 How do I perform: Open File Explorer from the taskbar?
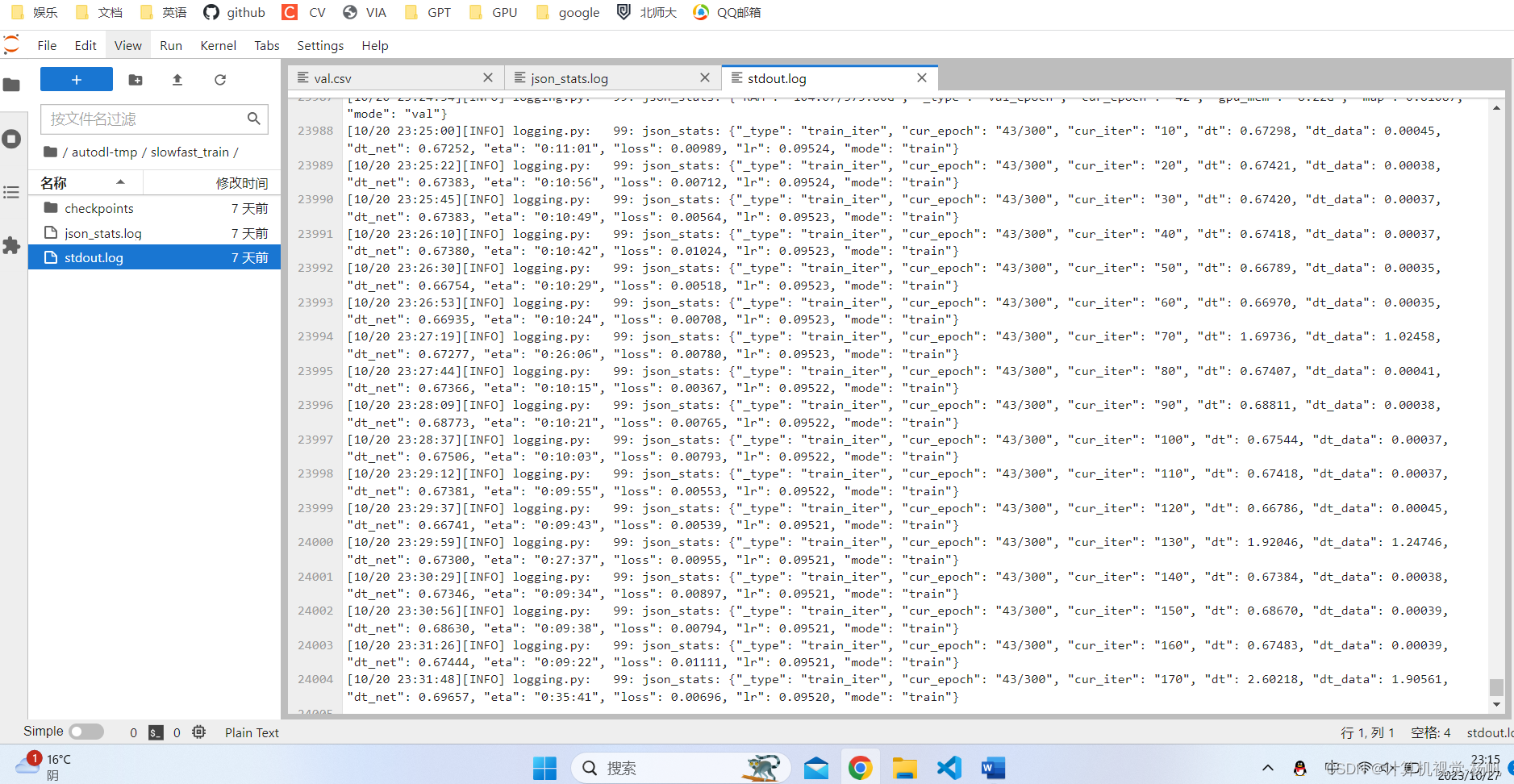(x=904, y=768)
